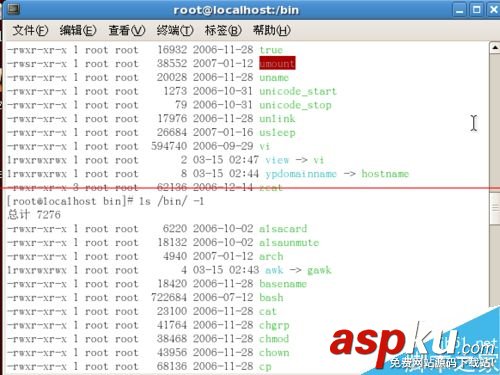Open the 帮助(H) menu
The width and height of the screenshot is (500, 375).
click(272, 31)
